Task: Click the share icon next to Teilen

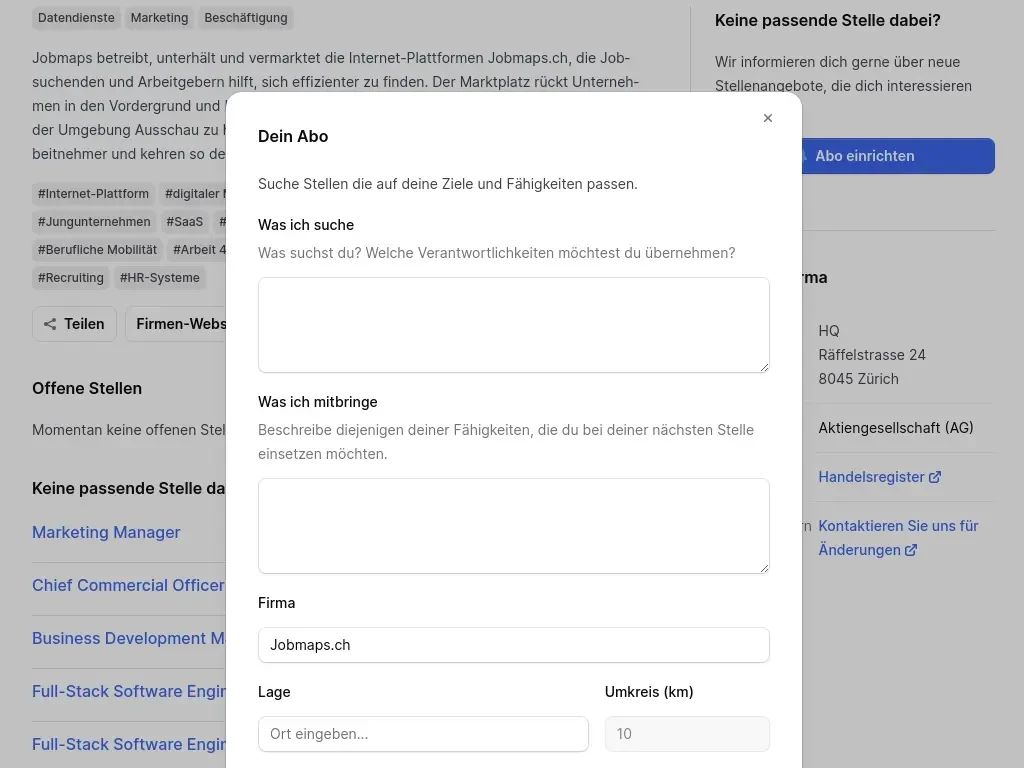Action: pyautogui.click(x=50, y=324)
